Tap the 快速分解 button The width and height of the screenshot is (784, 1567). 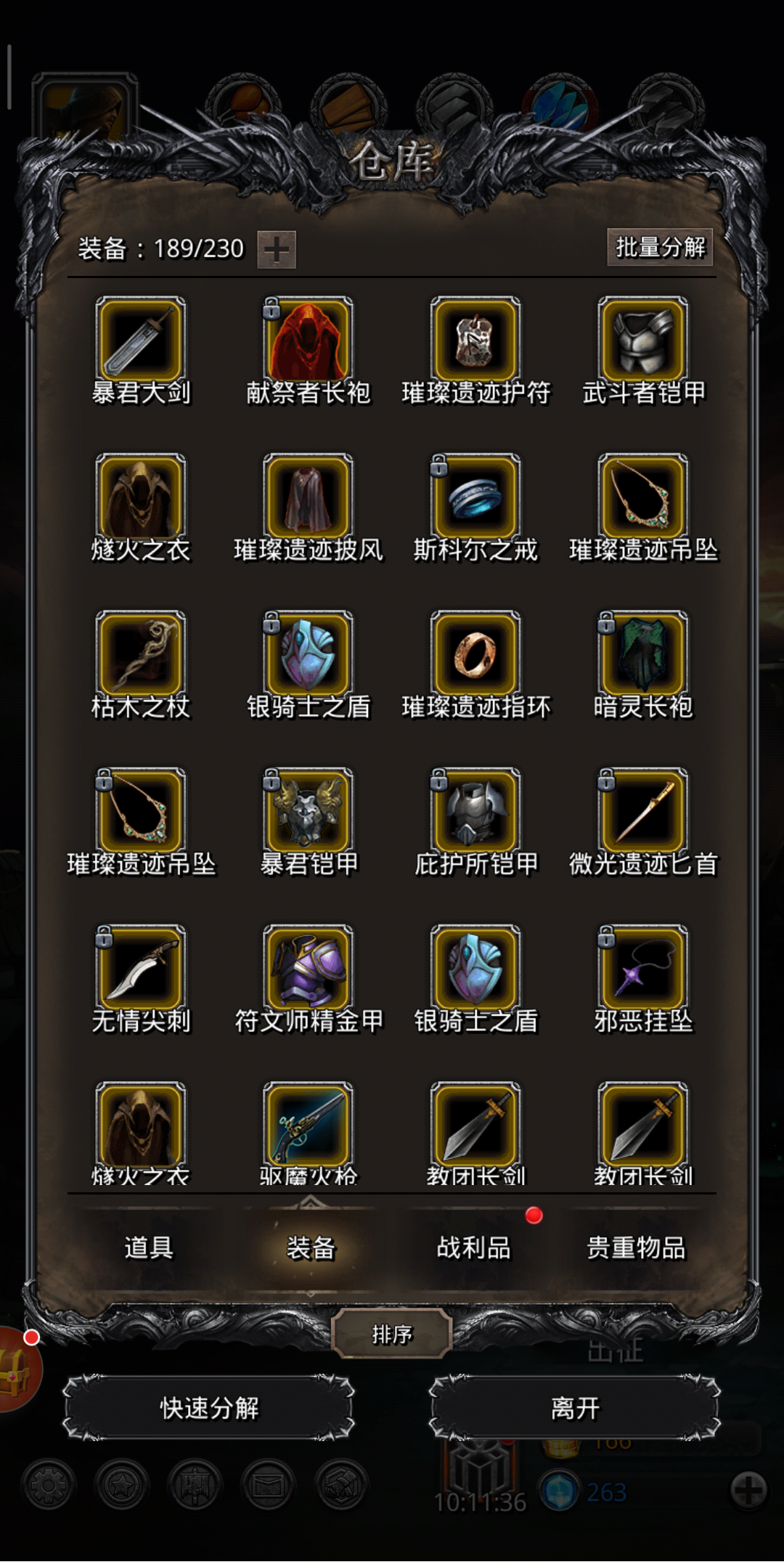tap(209, 1408)
